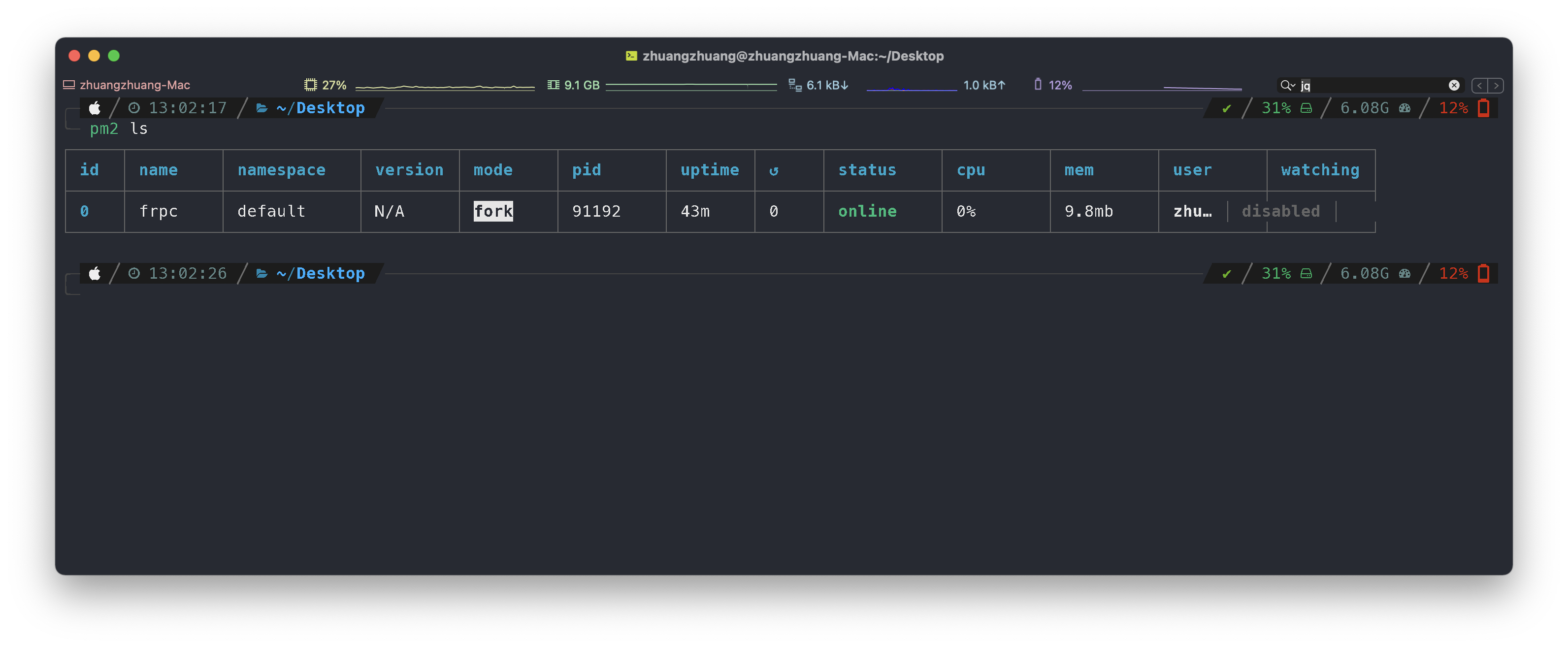Click the uptime value 43m
This screenshot has width=1568, height=648.
pyautogui.click(x=695, y=211)
